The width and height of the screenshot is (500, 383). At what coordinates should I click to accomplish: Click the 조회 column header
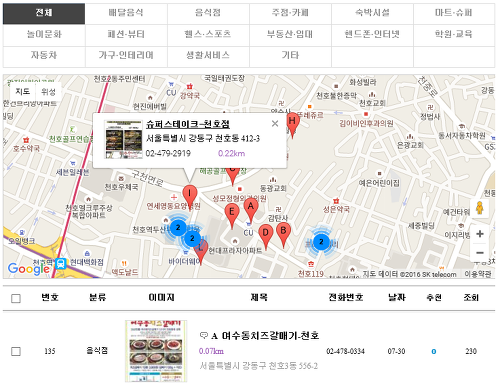(x=471, y=297)
